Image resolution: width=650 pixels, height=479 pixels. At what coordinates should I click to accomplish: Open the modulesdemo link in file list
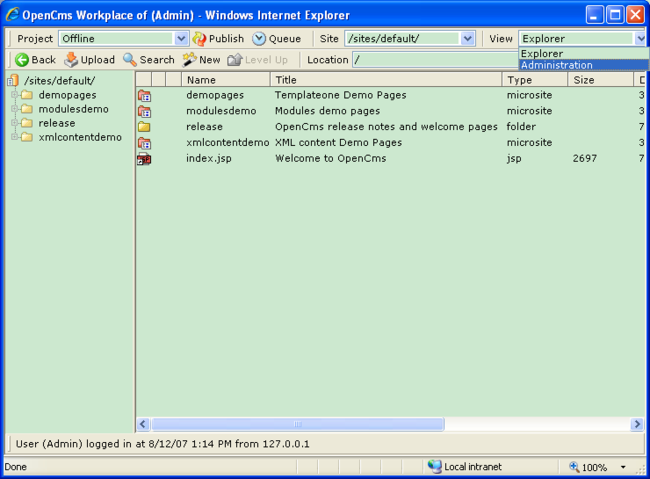pos(221,111)
